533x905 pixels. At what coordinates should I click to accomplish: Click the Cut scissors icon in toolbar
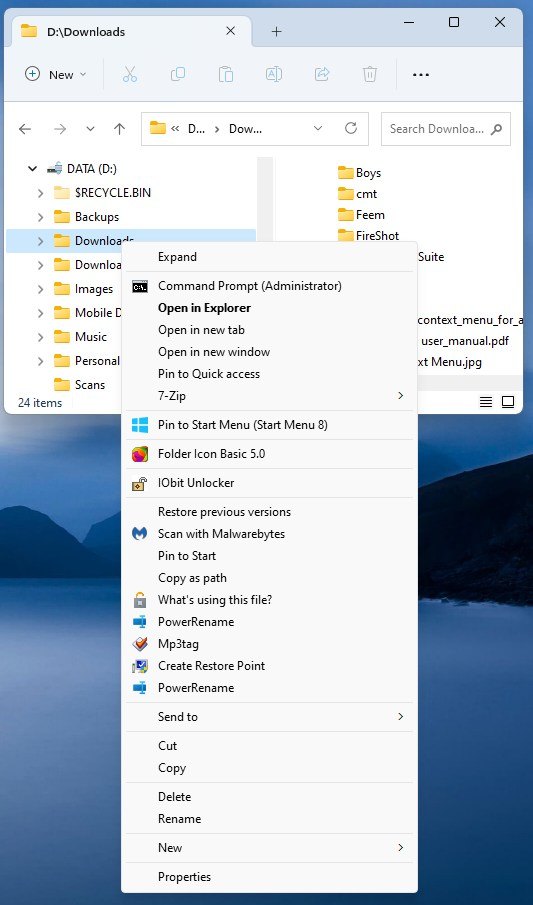coord(130,74)
